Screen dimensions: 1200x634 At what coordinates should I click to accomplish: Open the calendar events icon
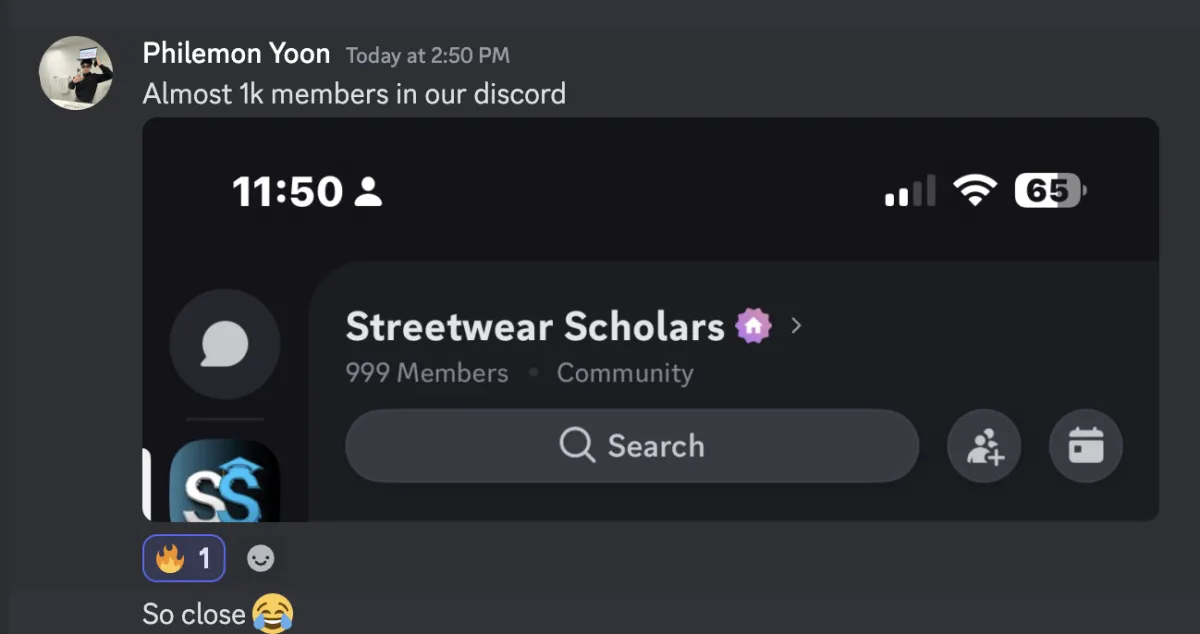(1085, 445)
